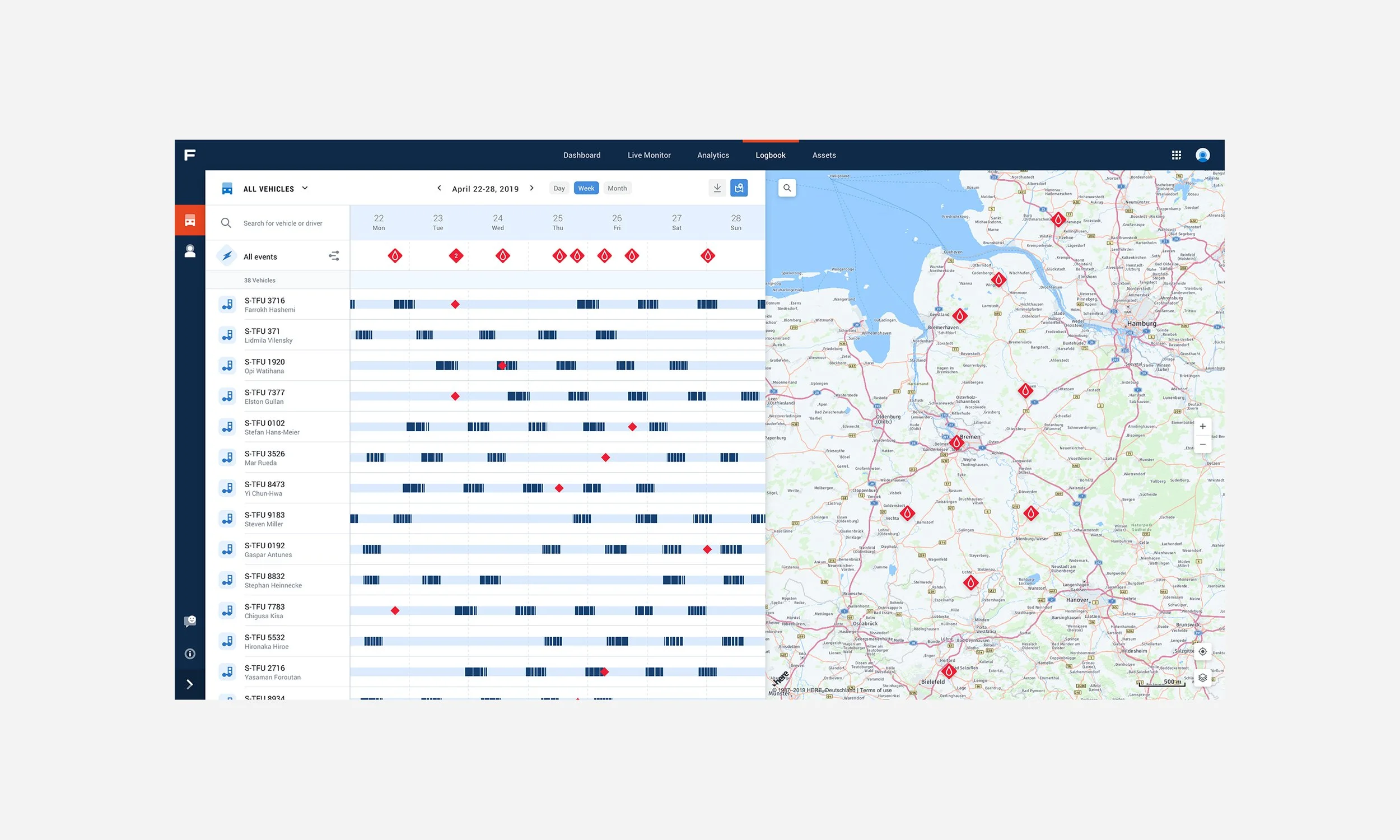Go to the Analytics tab

(713, 155)
